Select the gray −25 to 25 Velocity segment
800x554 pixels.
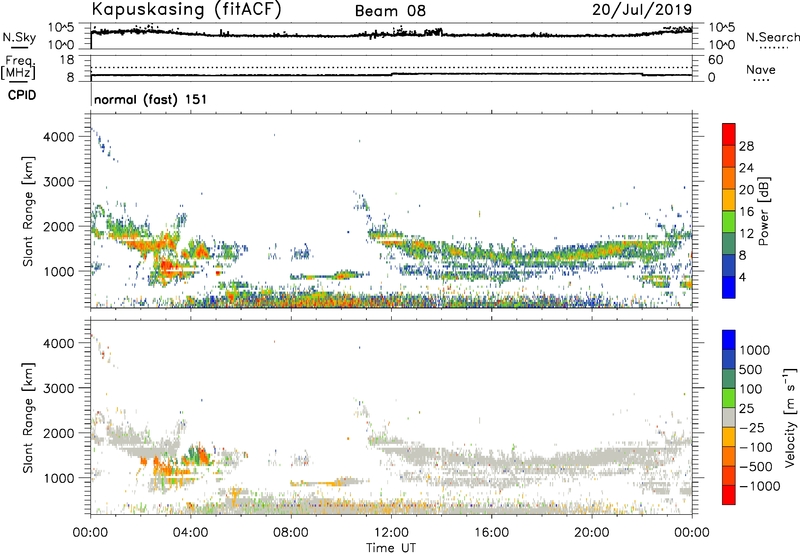pos(729,417)
